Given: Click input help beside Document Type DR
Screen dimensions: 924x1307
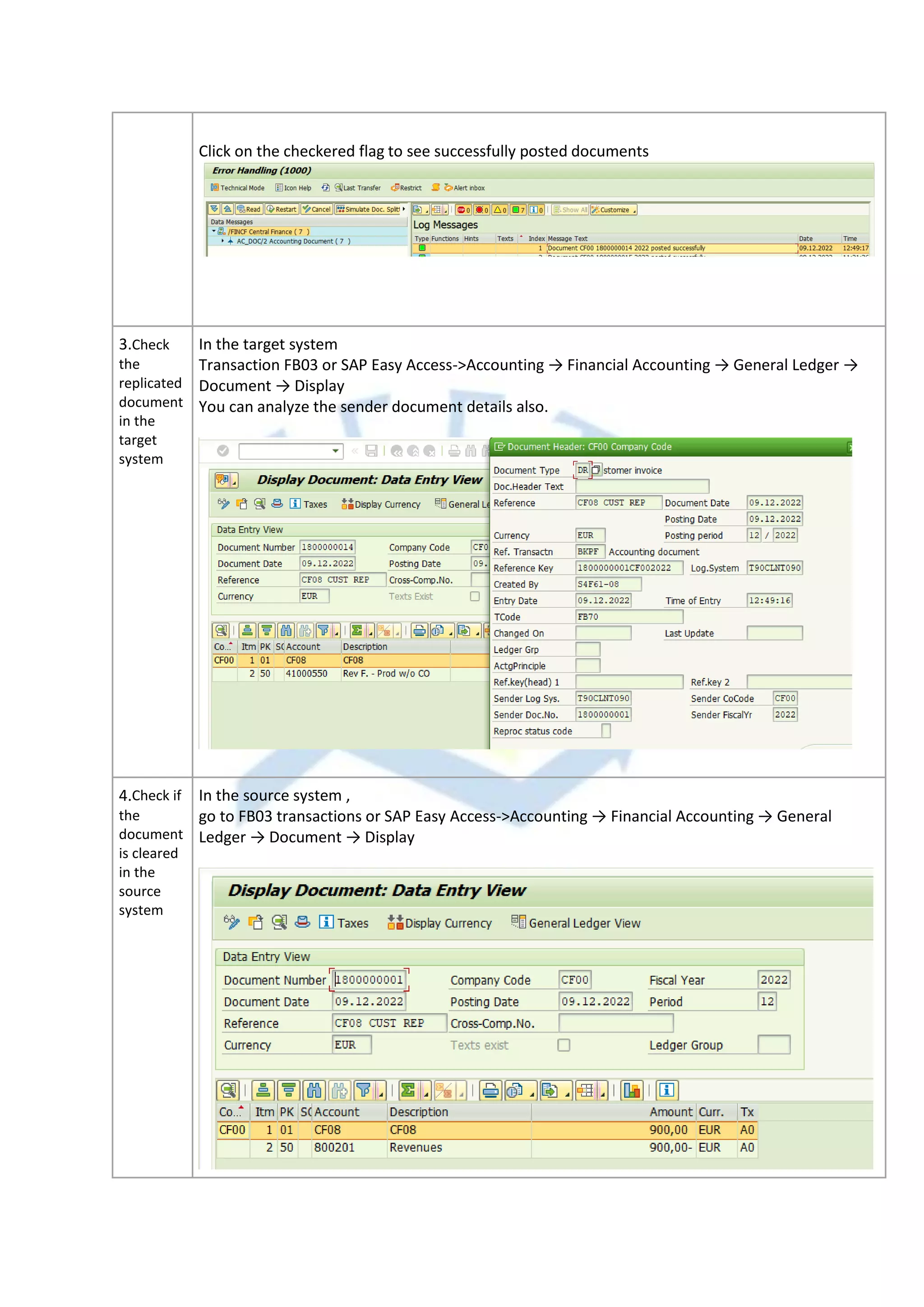Looking at the screenshot, I should (596, 470).
